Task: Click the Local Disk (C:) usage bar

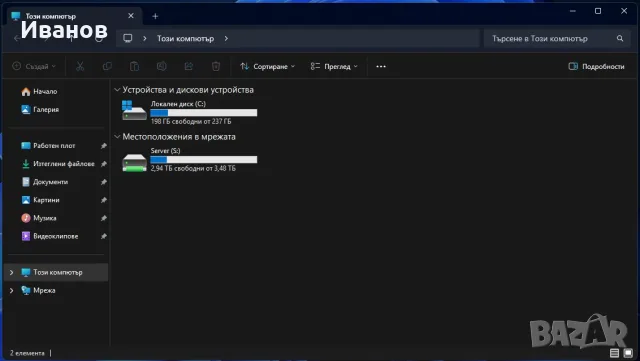Action: click(x=204, y=113)
